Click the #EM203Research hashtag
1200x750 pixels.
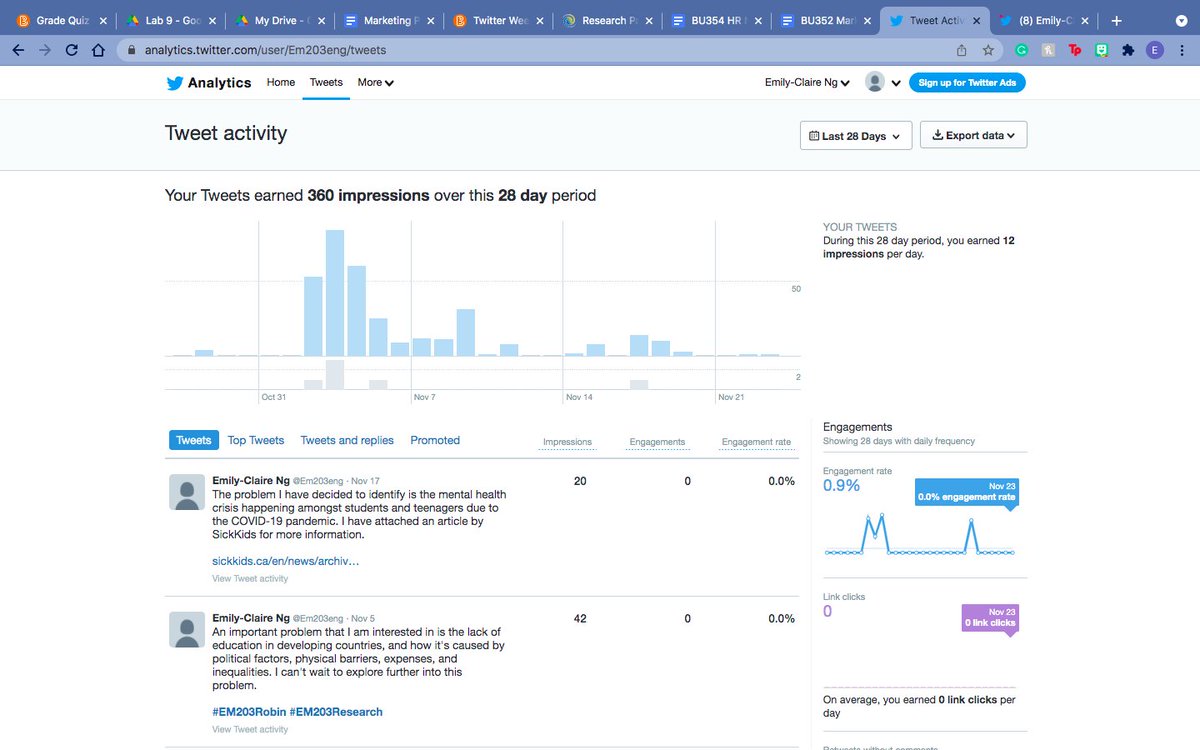[336, 712]
